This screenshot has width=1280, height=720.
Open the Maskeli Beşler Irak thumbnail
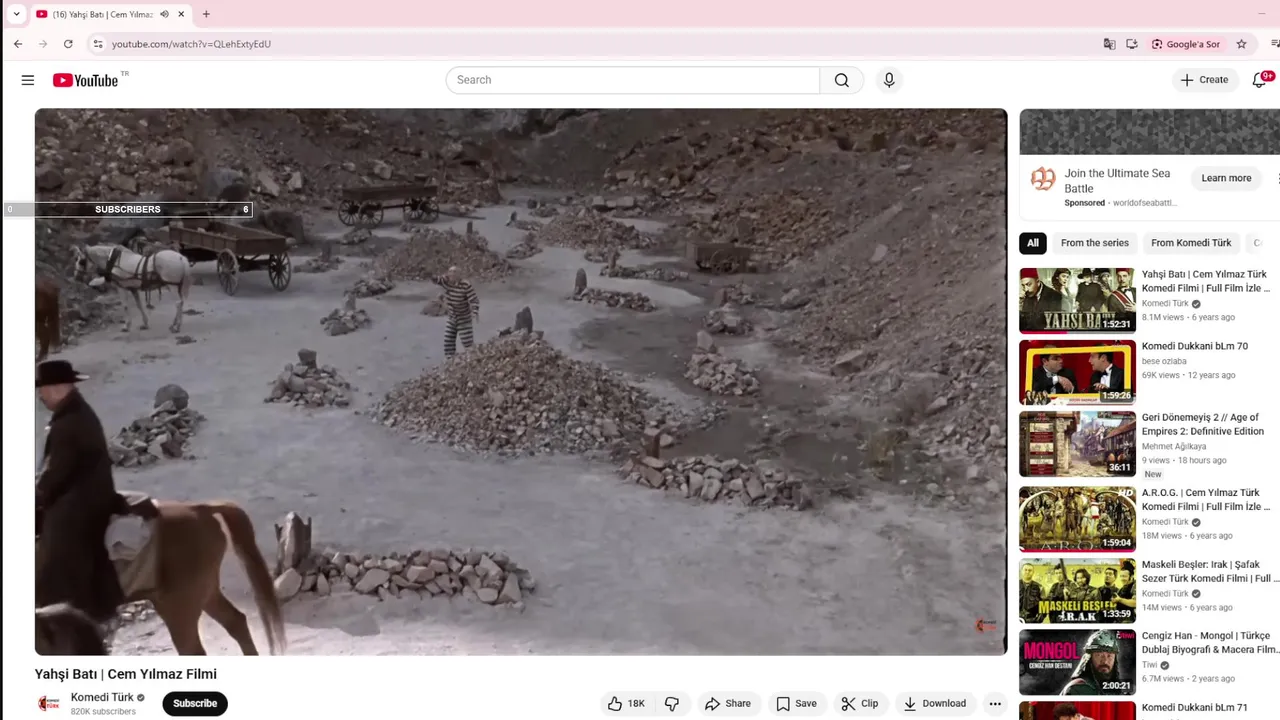tap(1077, 591)
